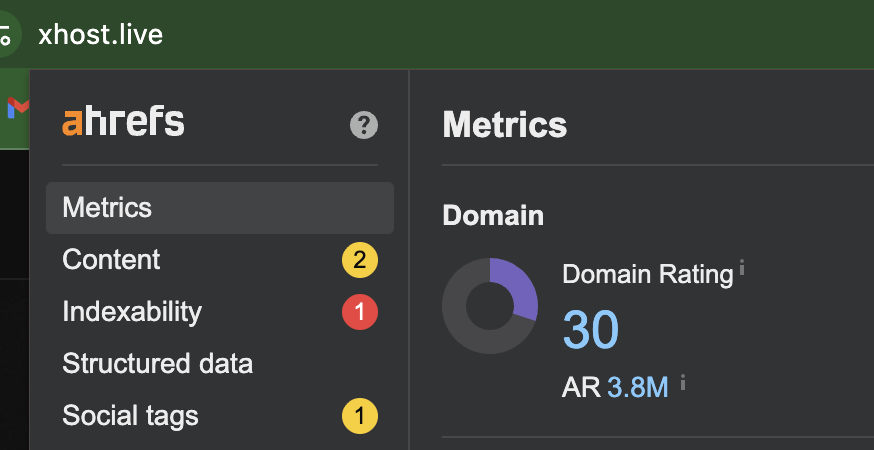
Task: Click the Ahrefs Rank value 3.8M
Action: [x=638, y=388]
